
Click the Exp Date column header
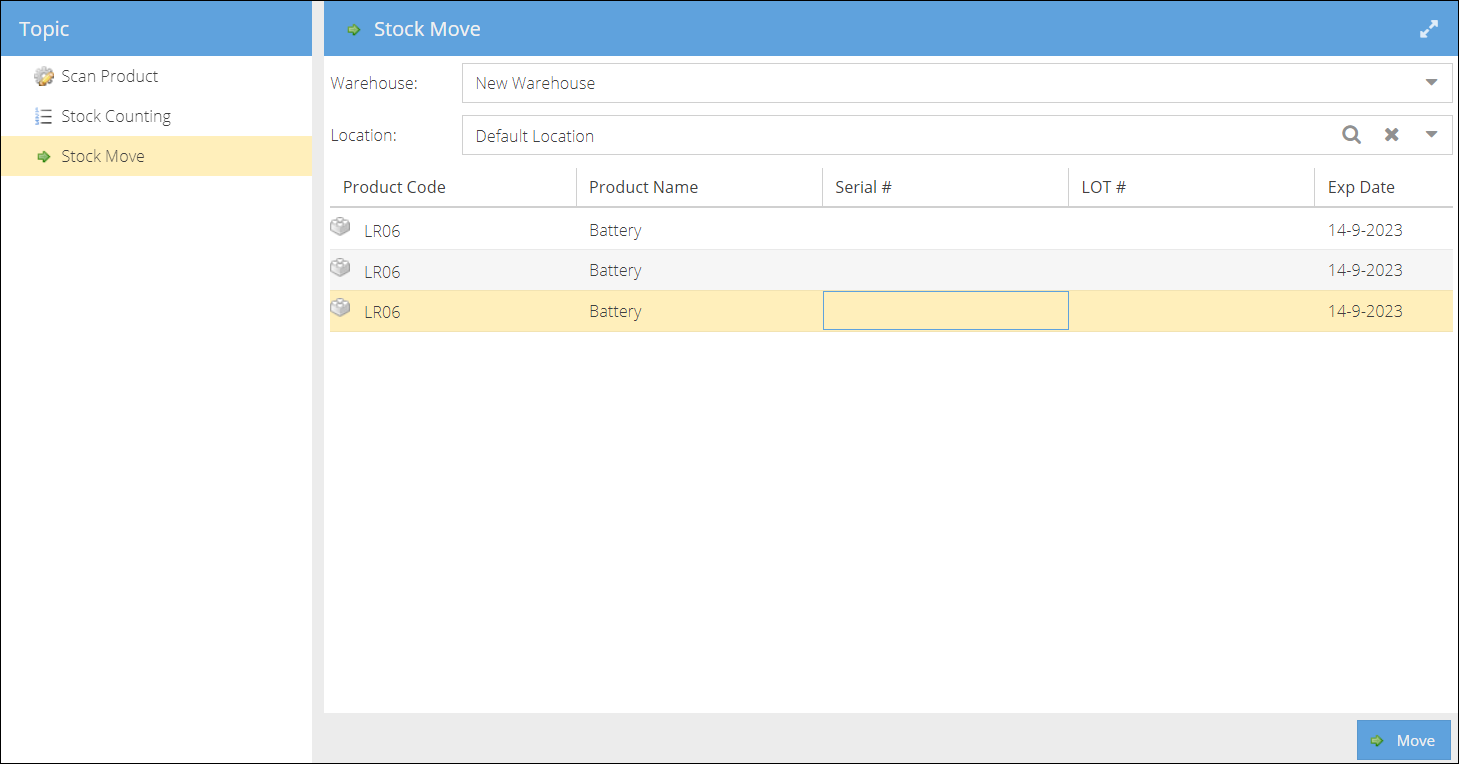pos(1383,187)
